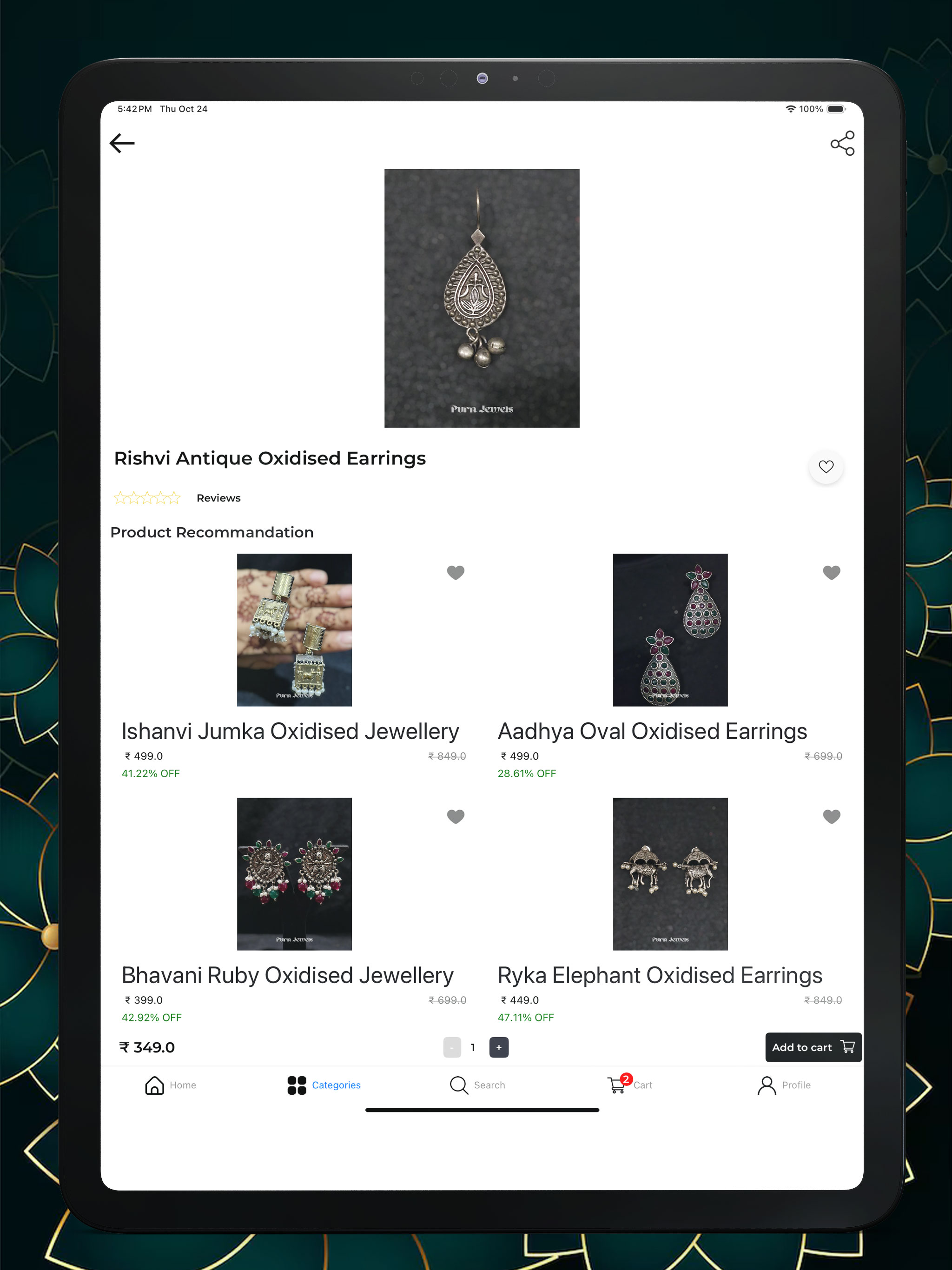Tap the back arrow icon
This screenshot has height=1270, width=952.
[122, 143]
